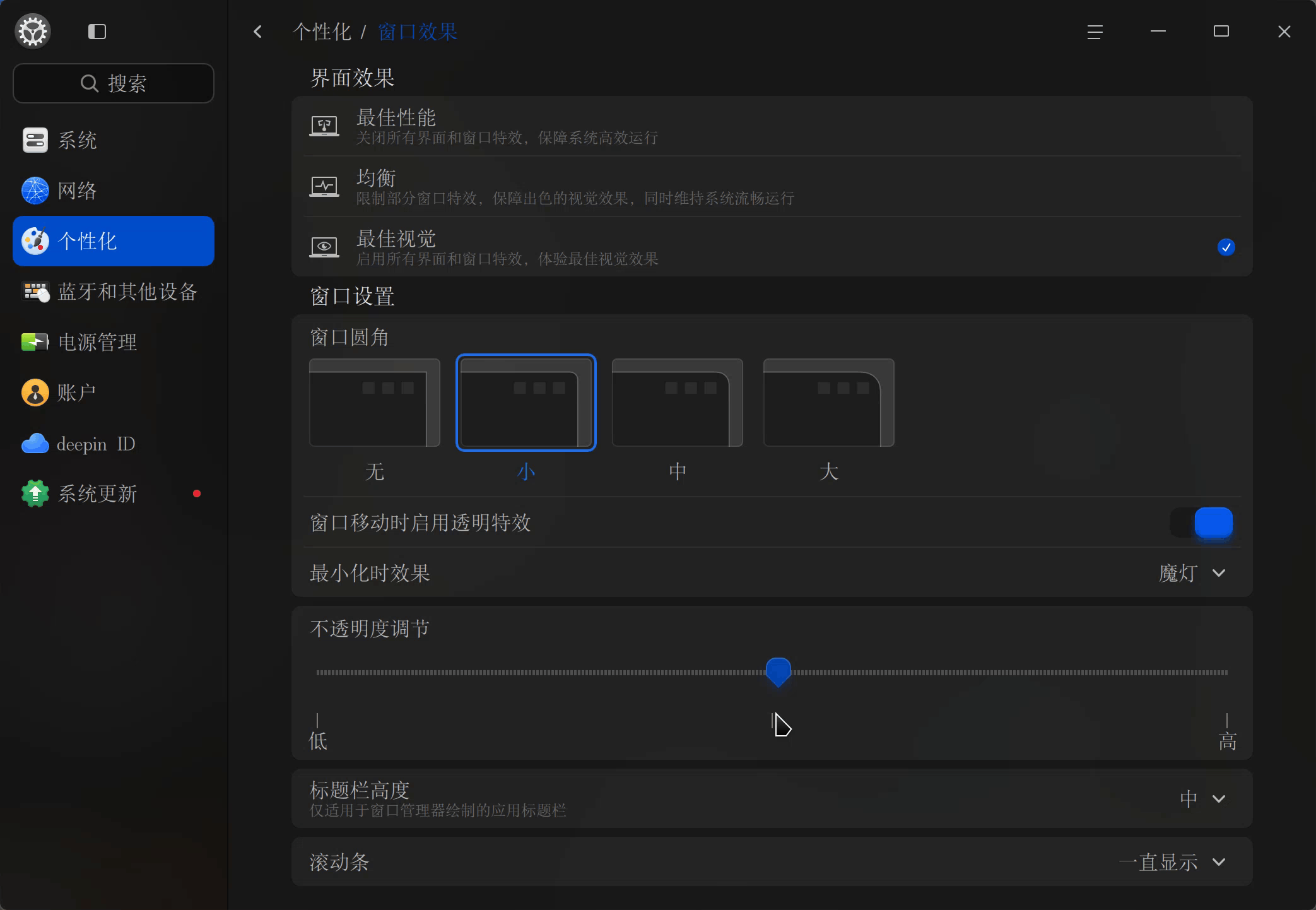Click 个性化 breadcrumb link

coord(322,32)
